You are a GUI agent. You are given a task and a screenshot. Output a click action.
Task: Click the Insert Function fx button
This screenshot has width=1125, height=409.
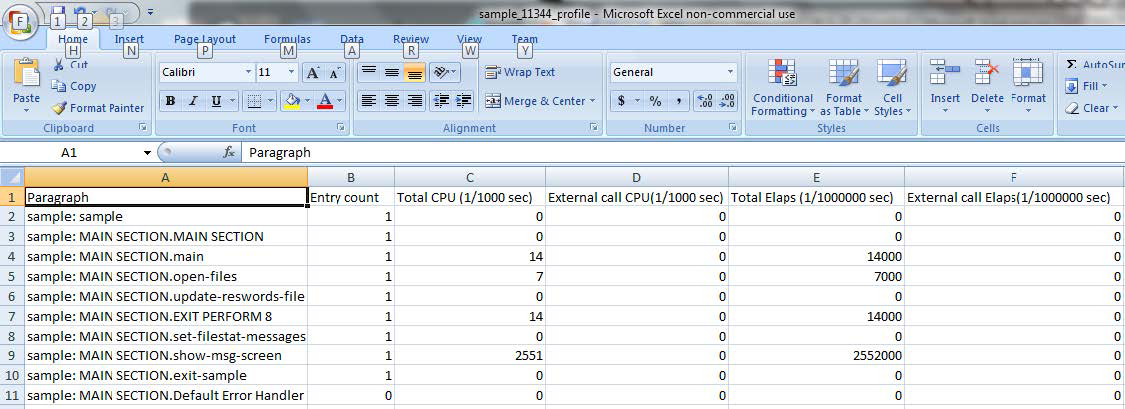click(x=229, y=152)
